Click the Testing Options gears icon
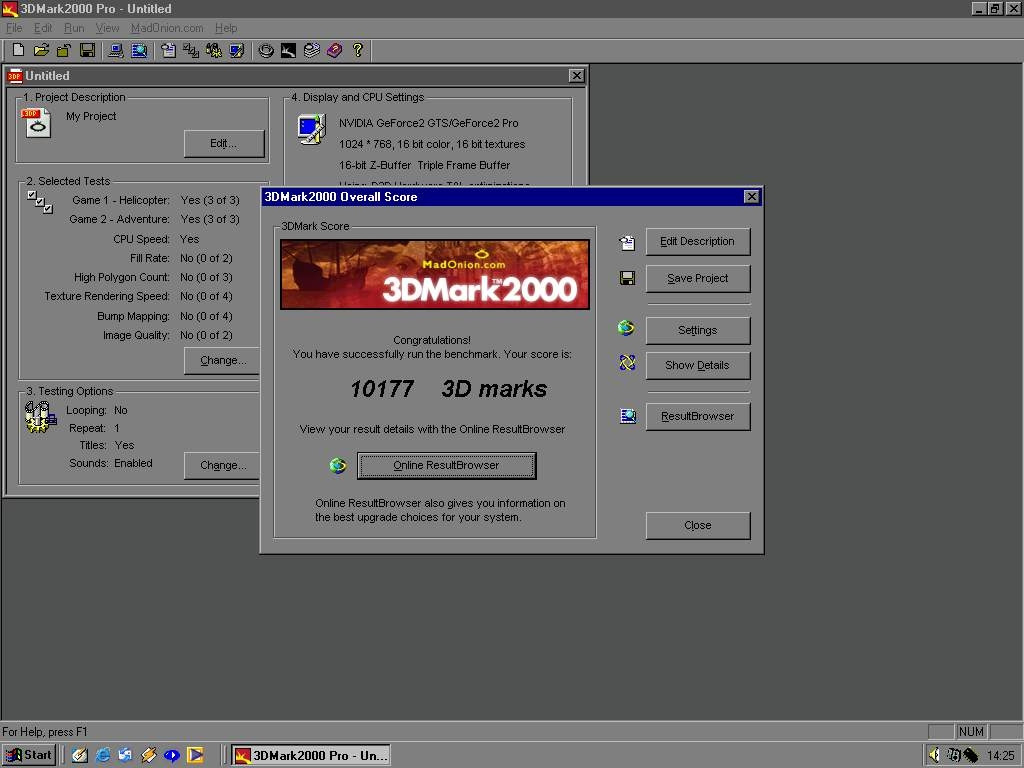The image size is (1024, 768). (40, 417)
